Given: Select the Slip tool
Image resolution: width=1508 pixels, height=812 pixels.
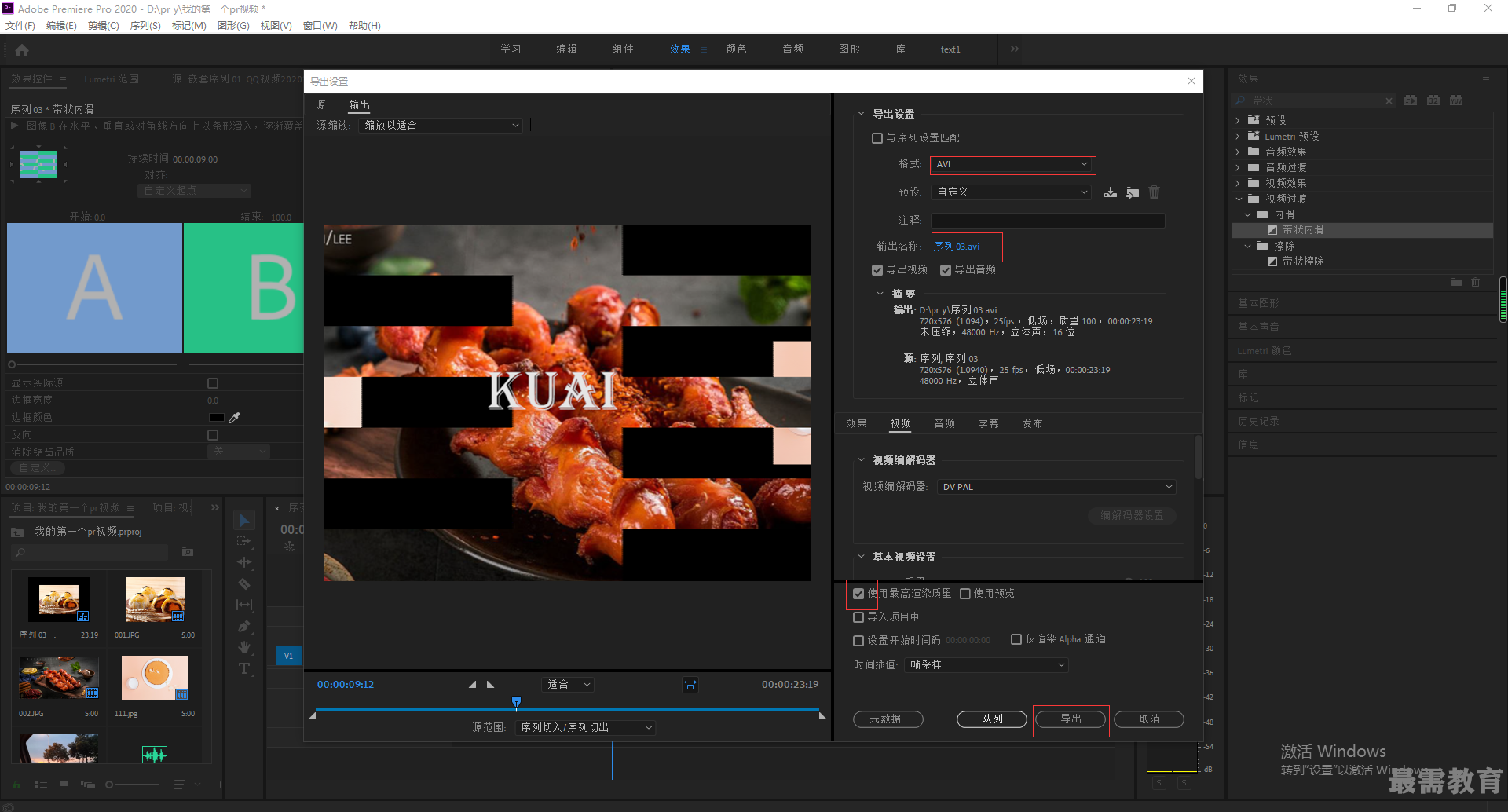Looking at the screenshot, I should [x=244, y=605].
